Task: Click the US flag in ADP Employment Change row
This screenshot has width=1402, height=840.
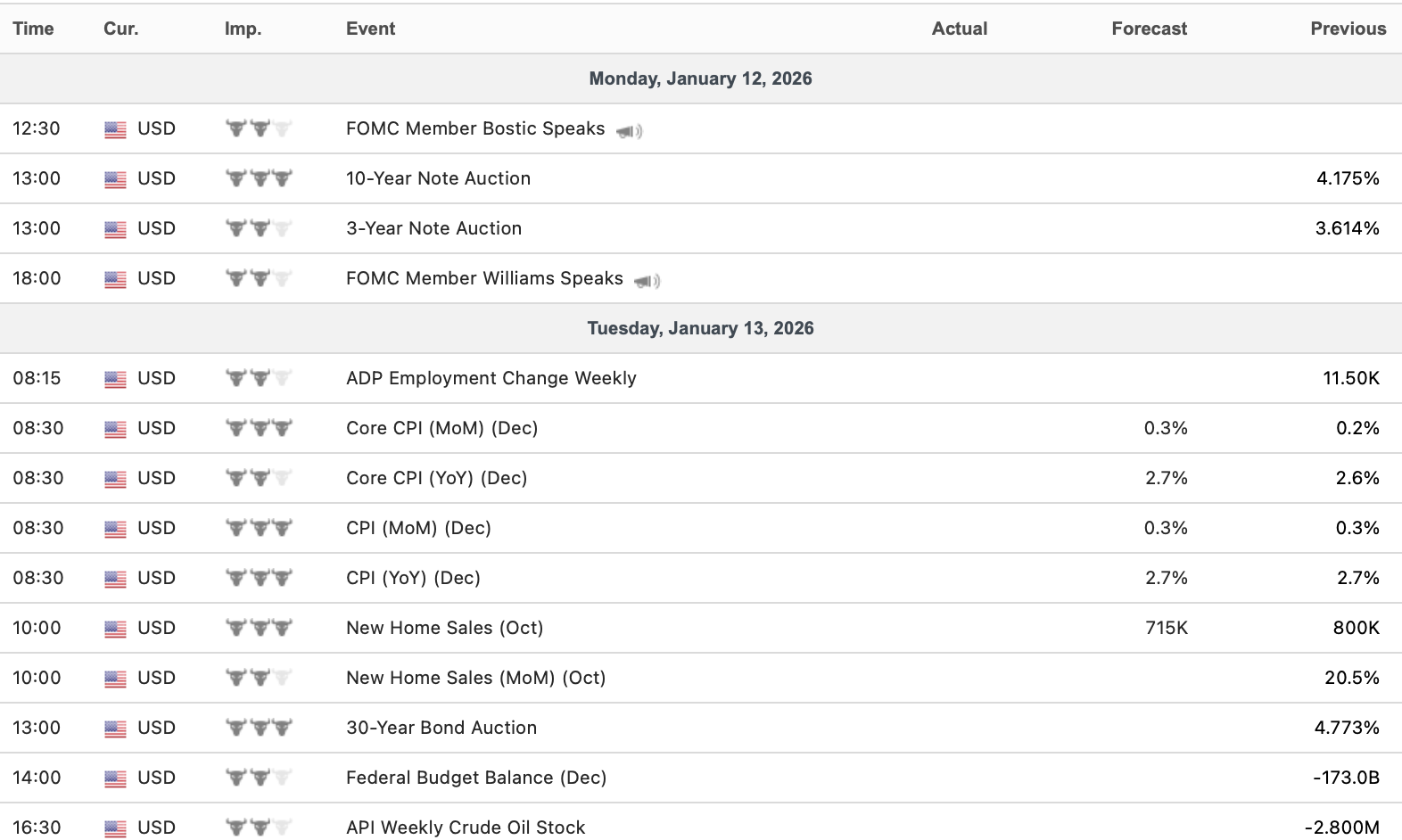Action: click(x=115, y=379)
